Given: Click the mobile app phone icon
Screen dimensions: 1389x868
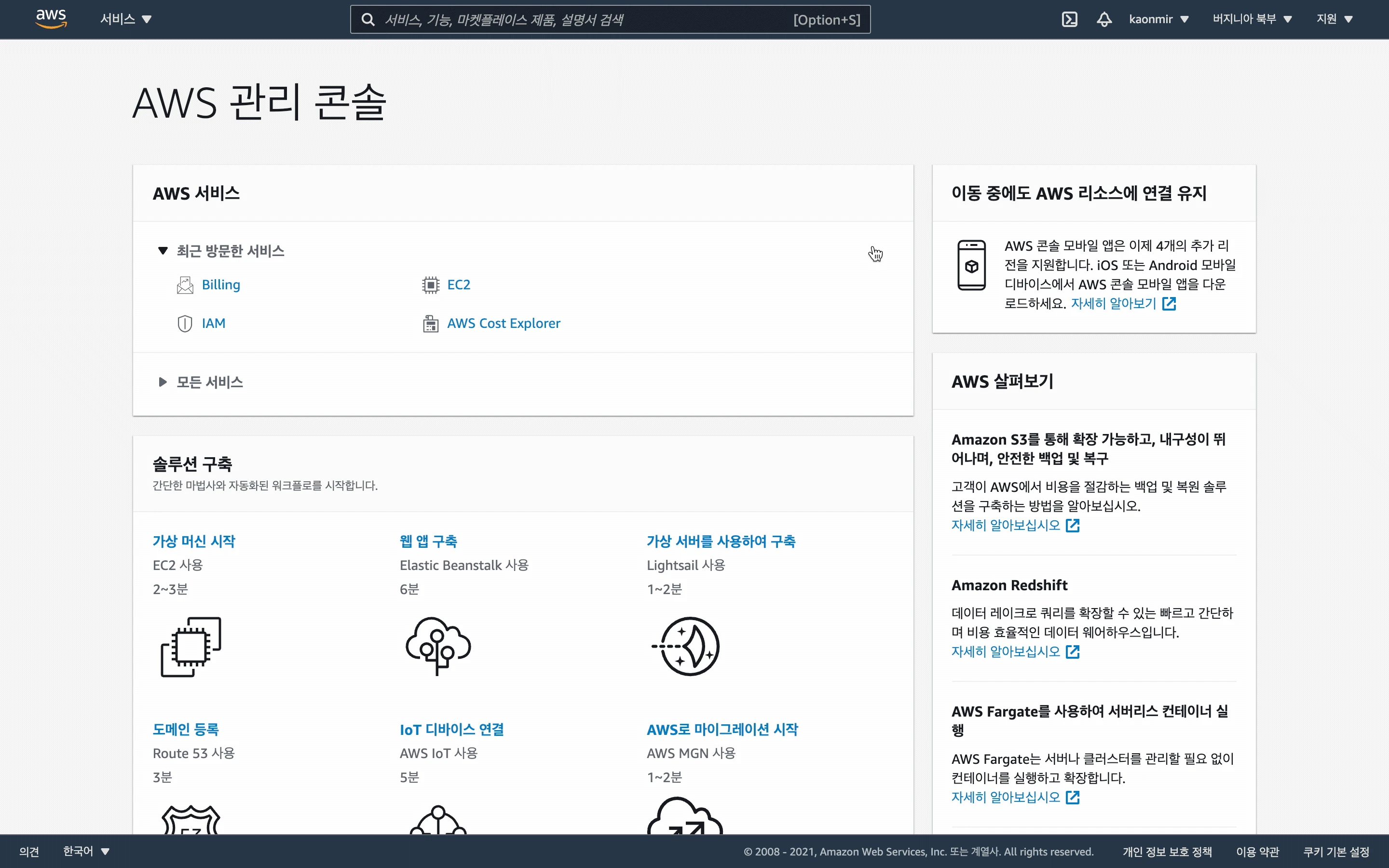Looking at the screenshot, I should [x=972, y=265].
